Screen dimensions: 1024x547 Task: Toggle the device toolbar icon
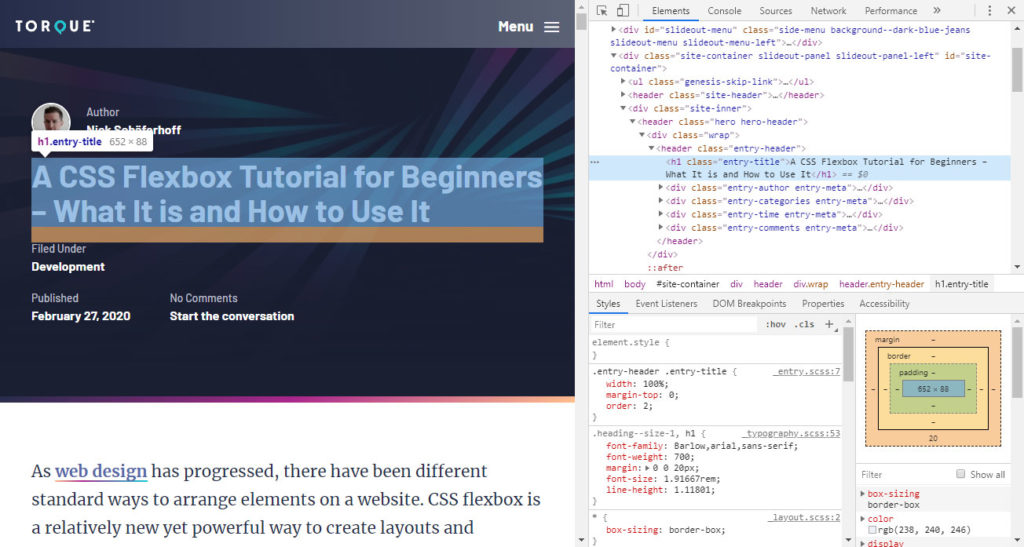(622, 10)
